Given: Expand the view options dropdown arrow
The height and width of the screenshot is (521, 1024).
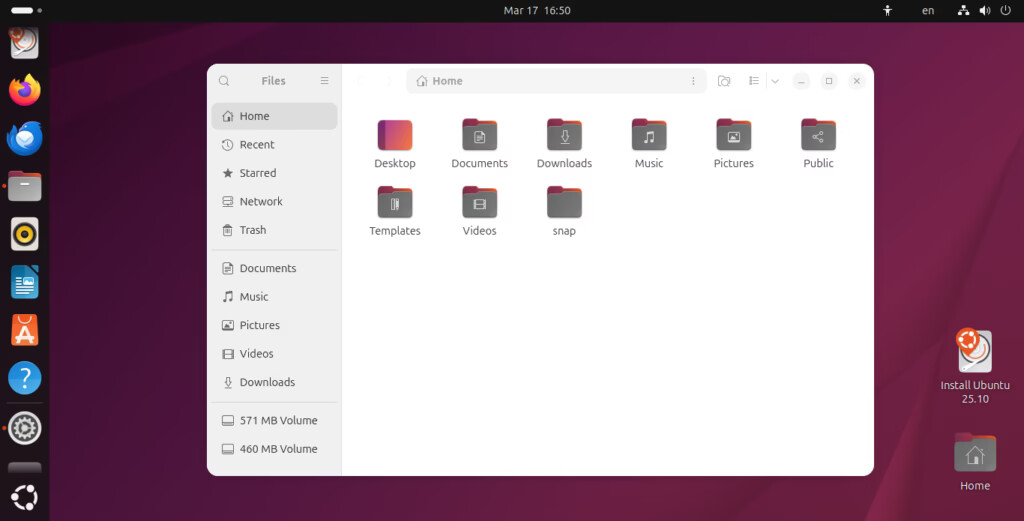Looking at the screenshot, I should pyautogui.click(x=775, y=81).
